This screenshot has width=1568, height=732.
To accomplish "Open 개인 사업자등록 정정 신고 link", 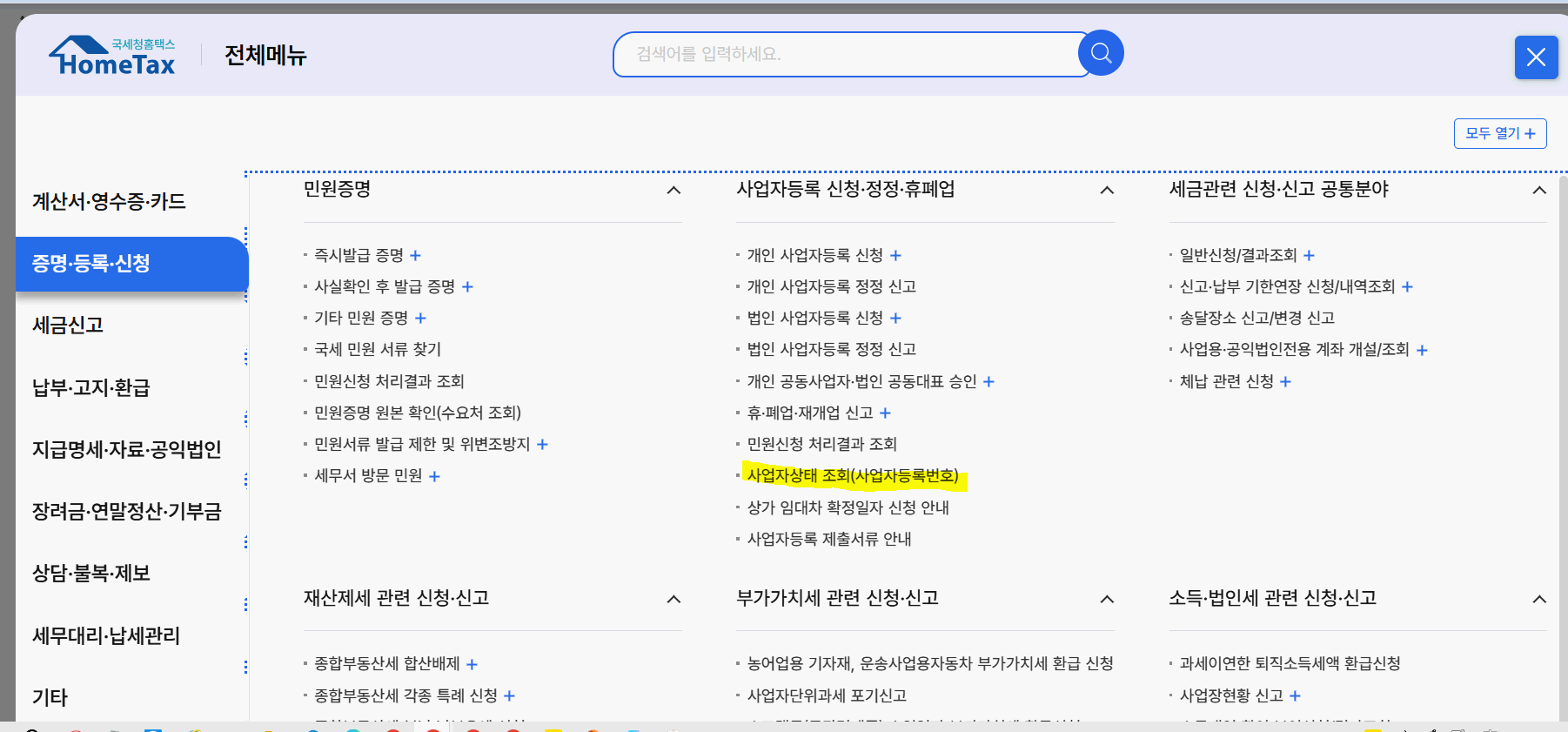I will (x=831, y=286).
